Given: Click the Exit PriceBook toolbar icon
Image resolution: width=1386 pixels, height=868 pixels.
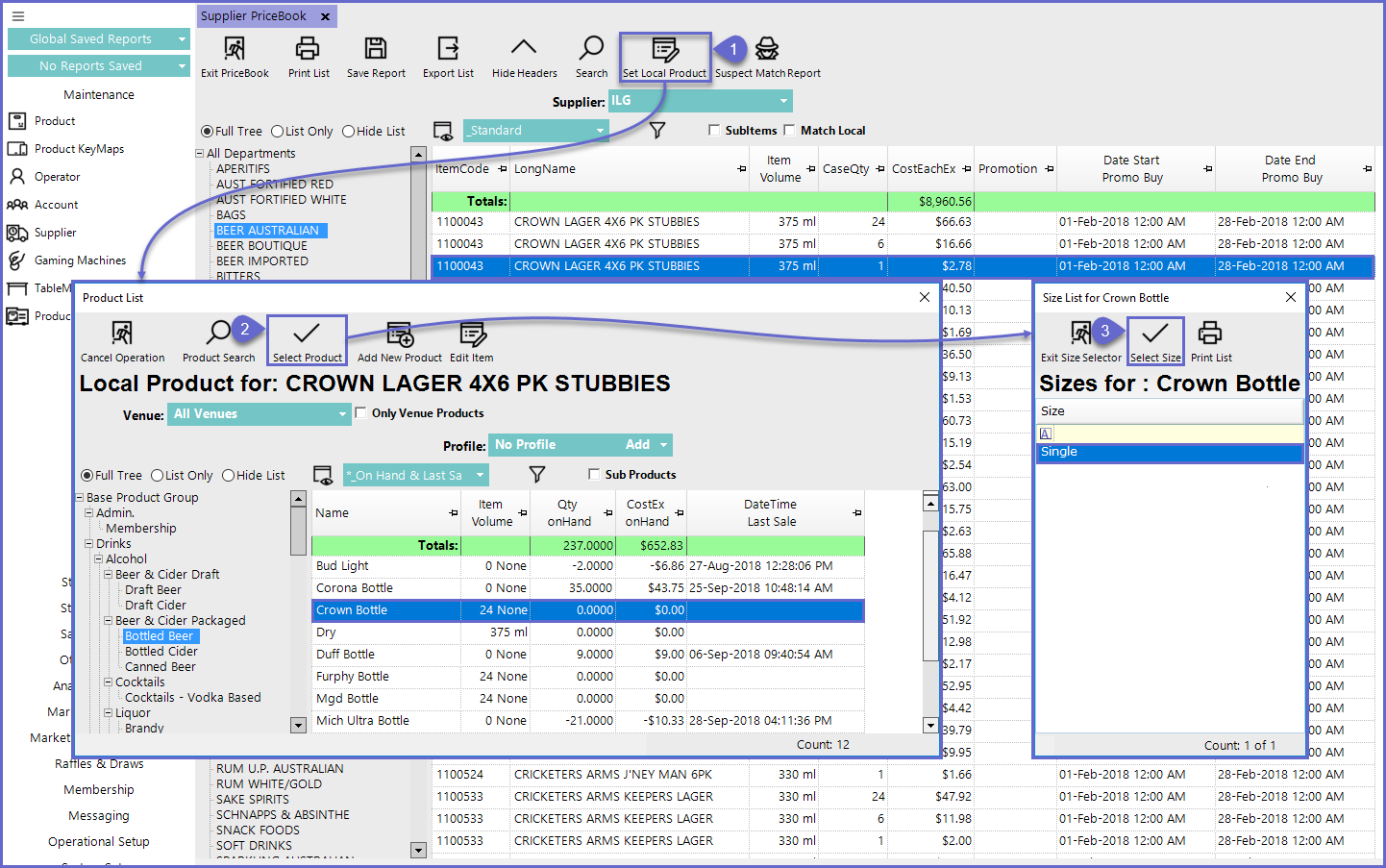Looking at the screenshot, I should point(235,49).
